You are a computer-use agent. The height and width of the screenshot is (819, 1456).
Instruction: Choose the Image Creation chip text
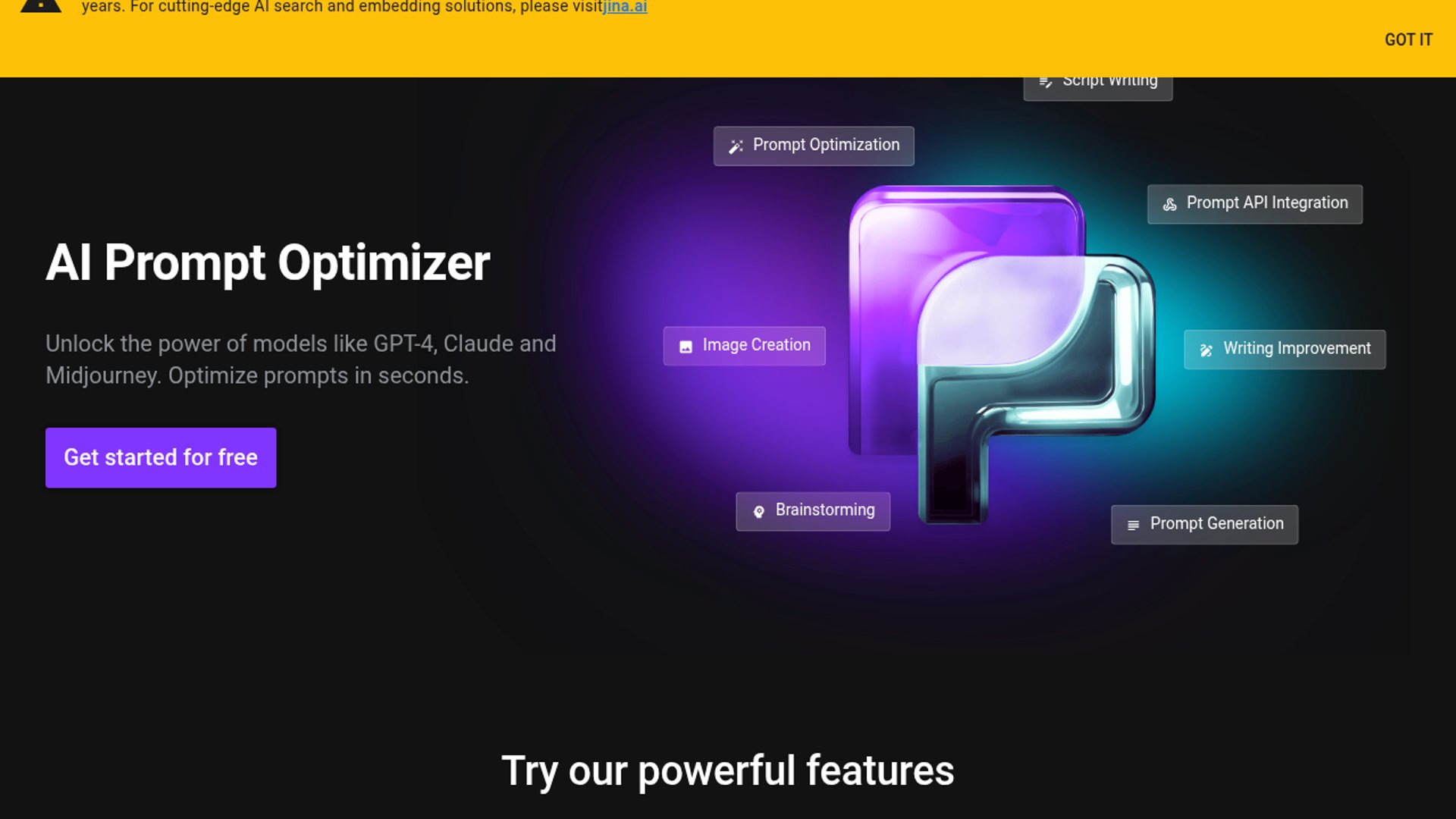(756, 345)
